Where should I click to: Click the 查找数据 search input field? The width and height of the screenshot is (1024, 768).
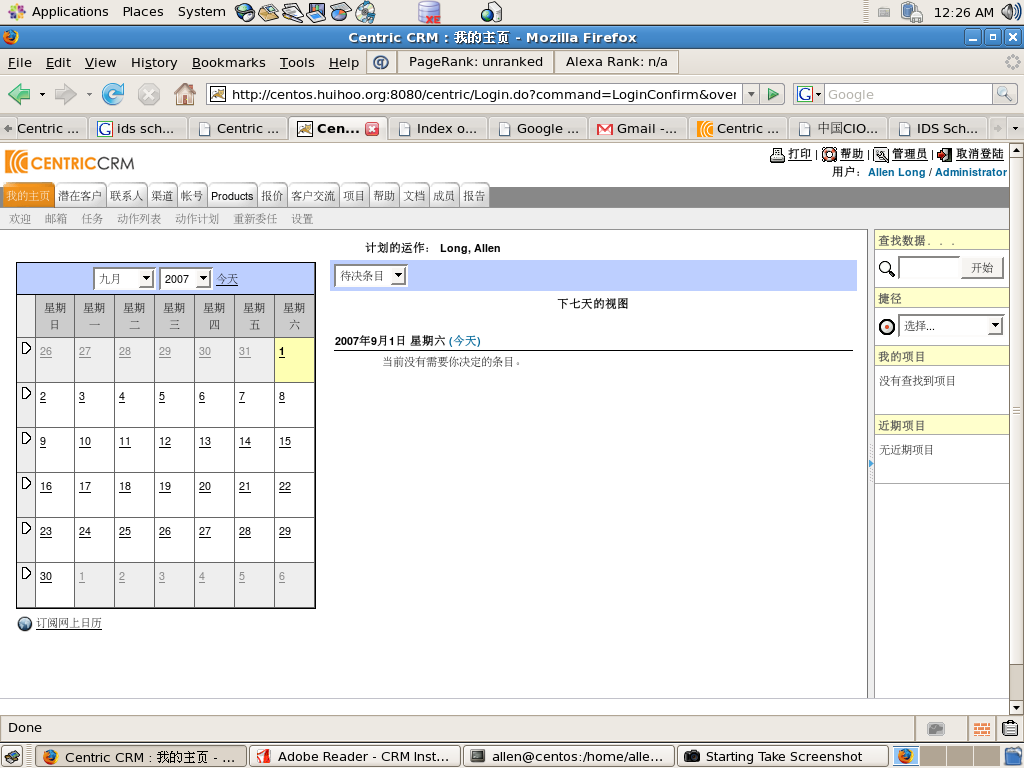tap(929, 268)
